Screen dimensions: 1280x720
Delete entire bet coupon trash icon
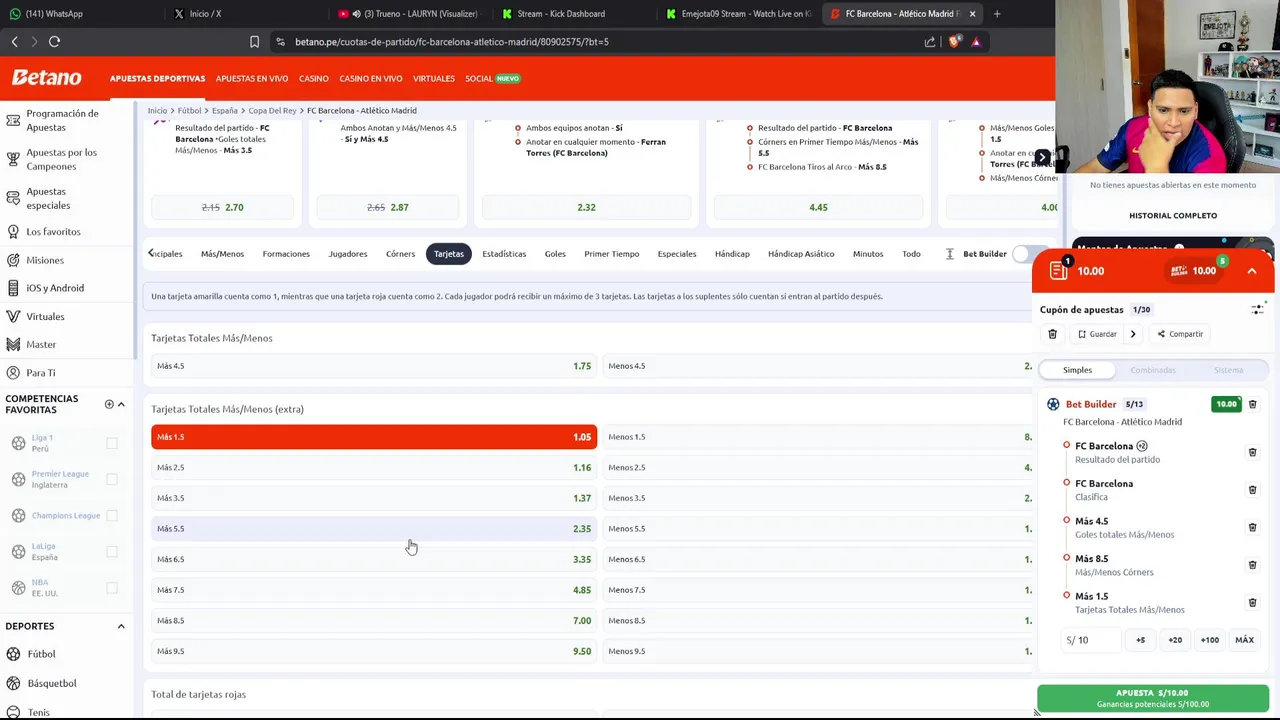[1052, 334]
